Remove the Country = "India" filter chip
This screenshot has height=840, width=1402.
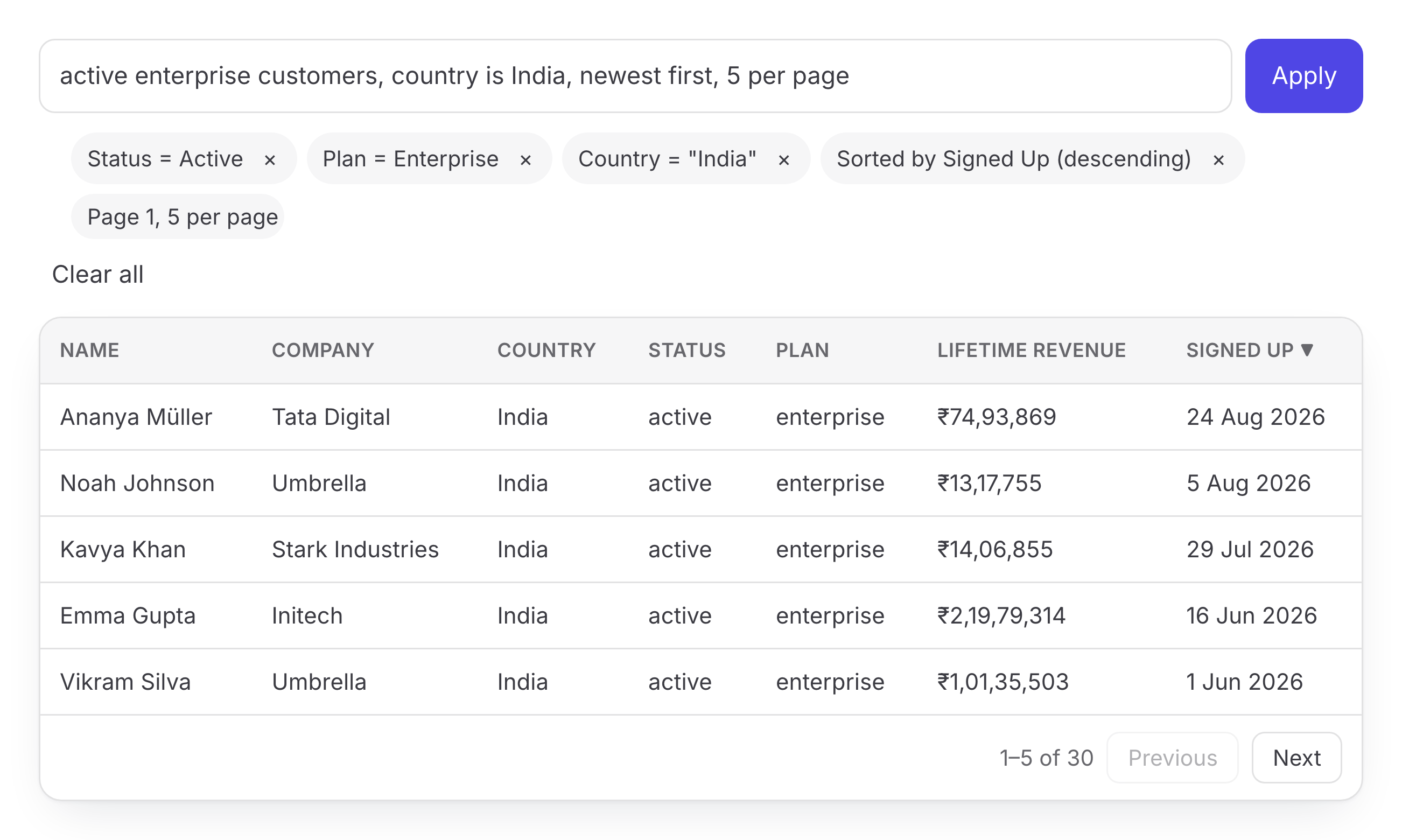pos(784,160)
